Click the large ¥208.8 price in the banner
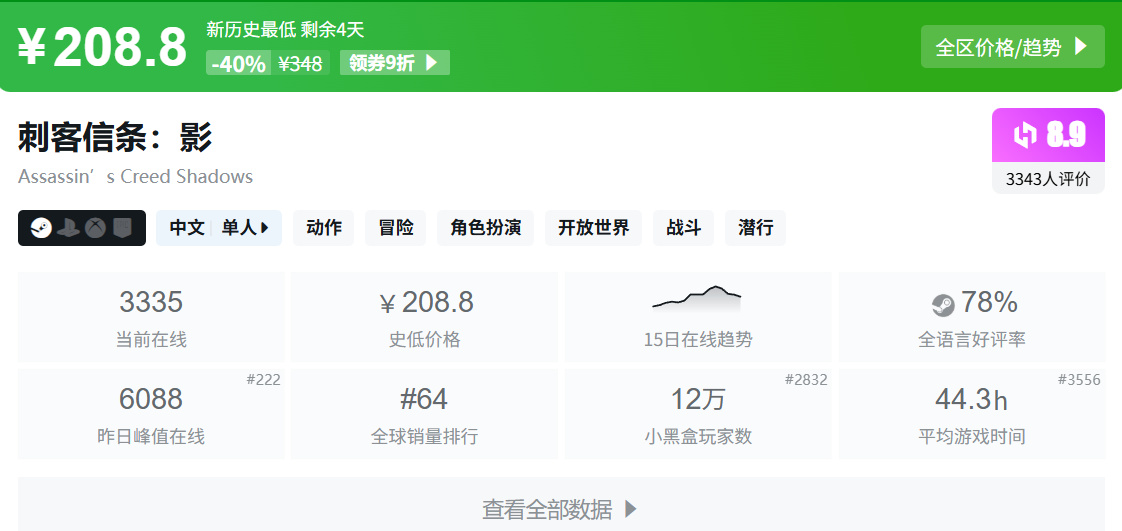Image resolution: width=1122 pixels, height=531 pixels. tap(102, 49)
